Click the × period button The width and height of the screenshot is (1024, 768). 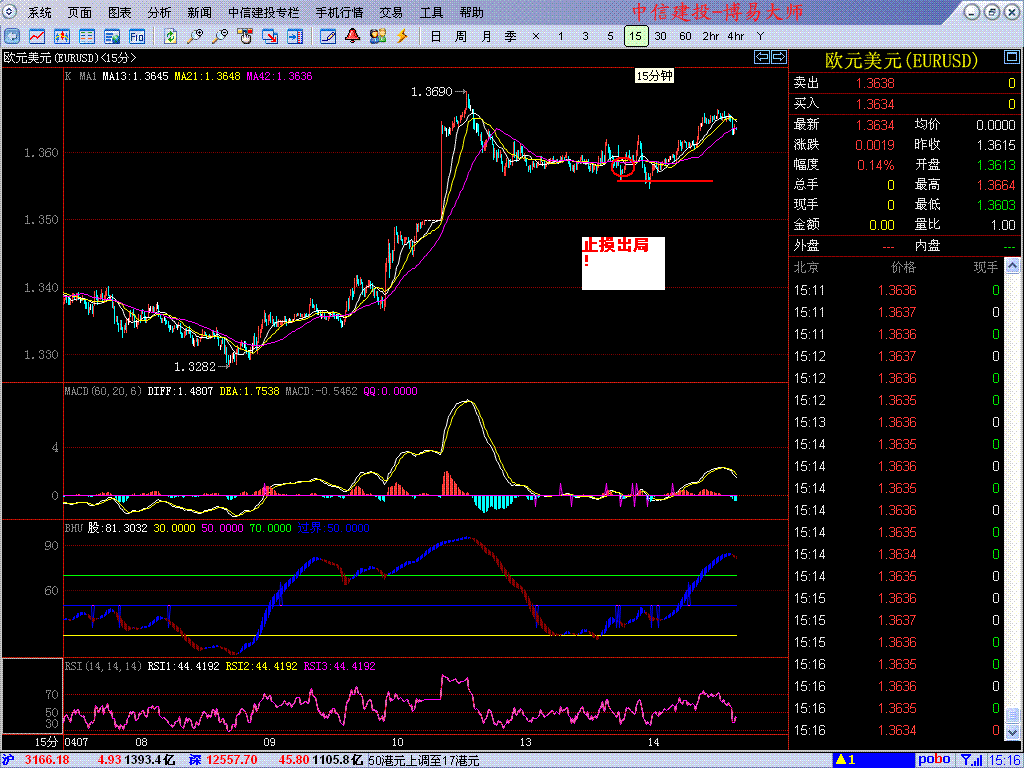[x=536, y=36]
